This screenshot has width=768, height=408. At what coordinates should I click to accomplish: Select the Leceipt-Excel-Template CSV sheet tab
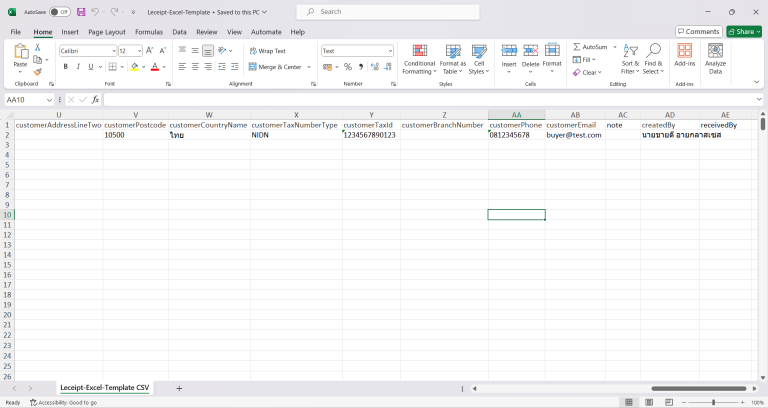[105, 387]
